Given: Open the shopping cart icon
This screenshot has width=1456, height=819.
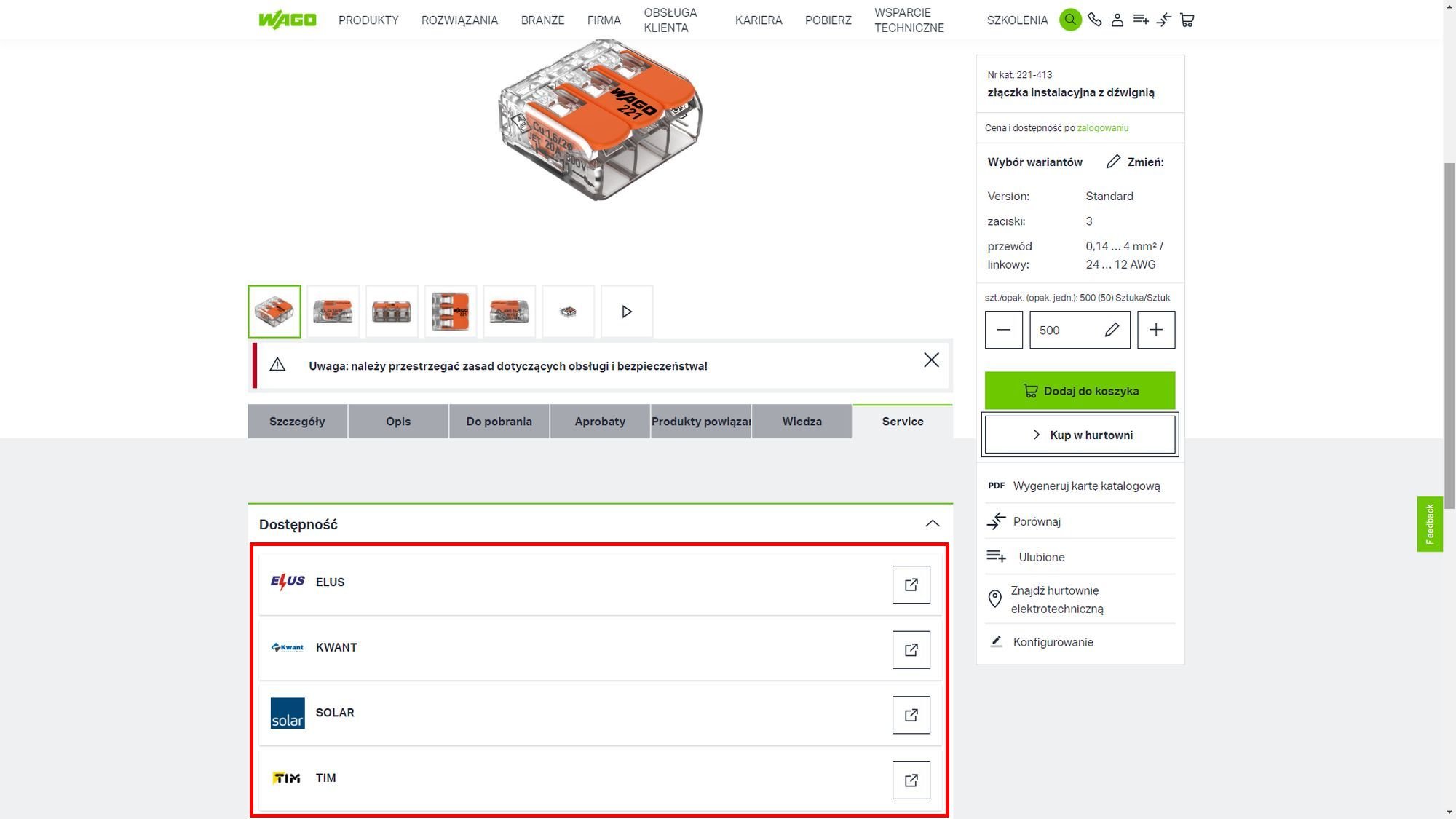Looking at the screenshot, I should pyautogui.click(x=1187, y=20).
